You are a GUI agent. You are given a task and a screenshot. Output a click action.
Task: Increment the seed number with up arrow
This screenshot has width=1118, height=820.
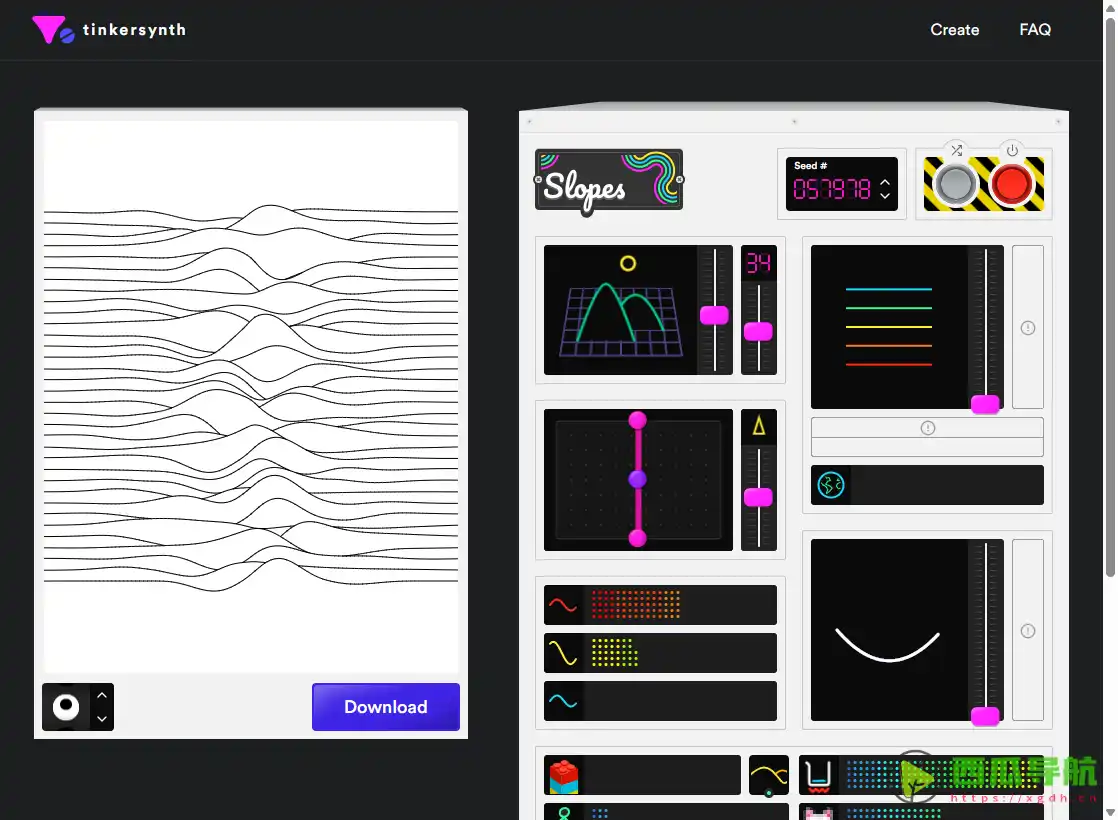(885, 180)
